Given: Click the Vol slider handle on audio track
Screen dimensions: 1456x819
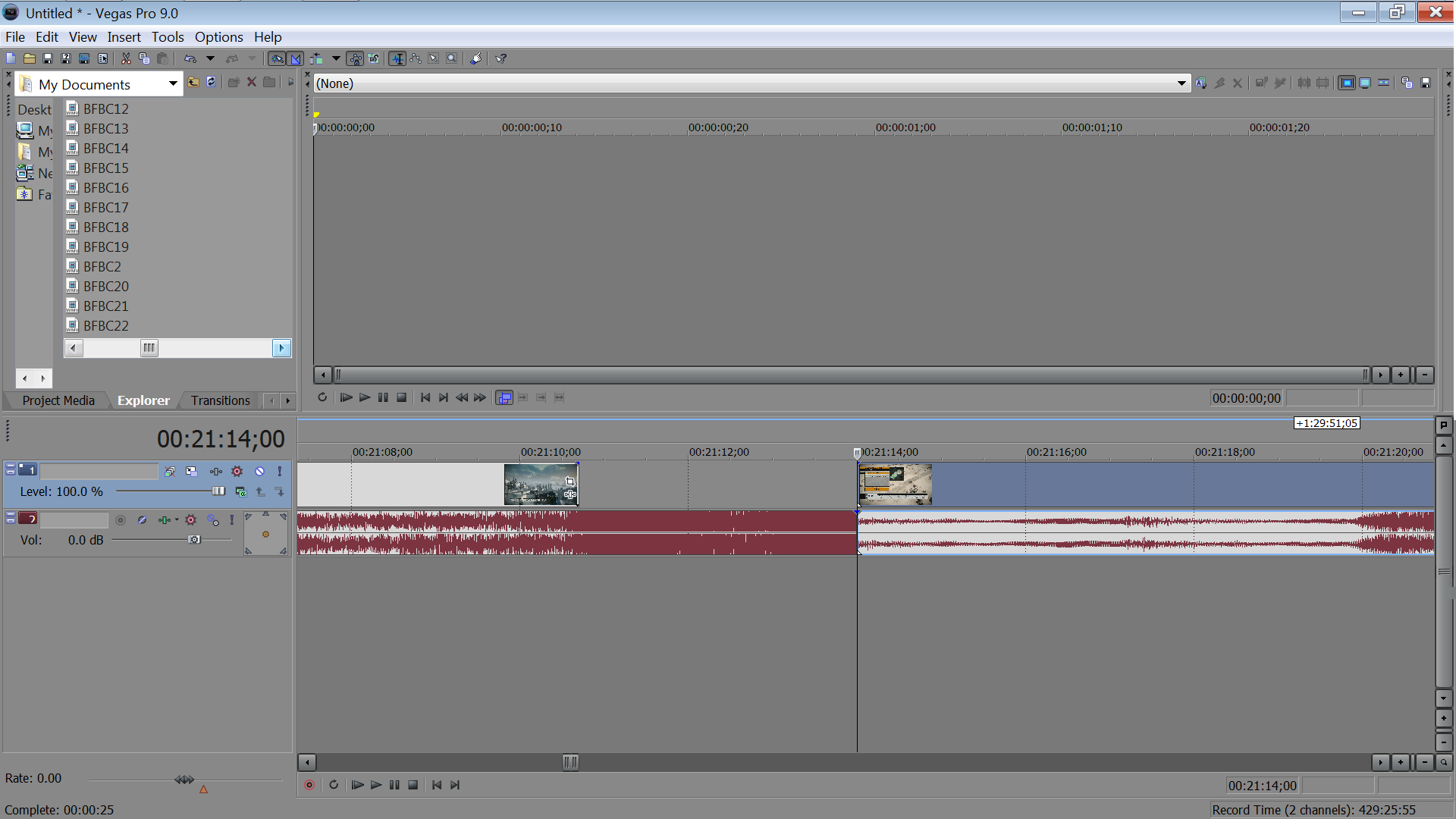Looking at the screenshot, I should click(194, 539).
